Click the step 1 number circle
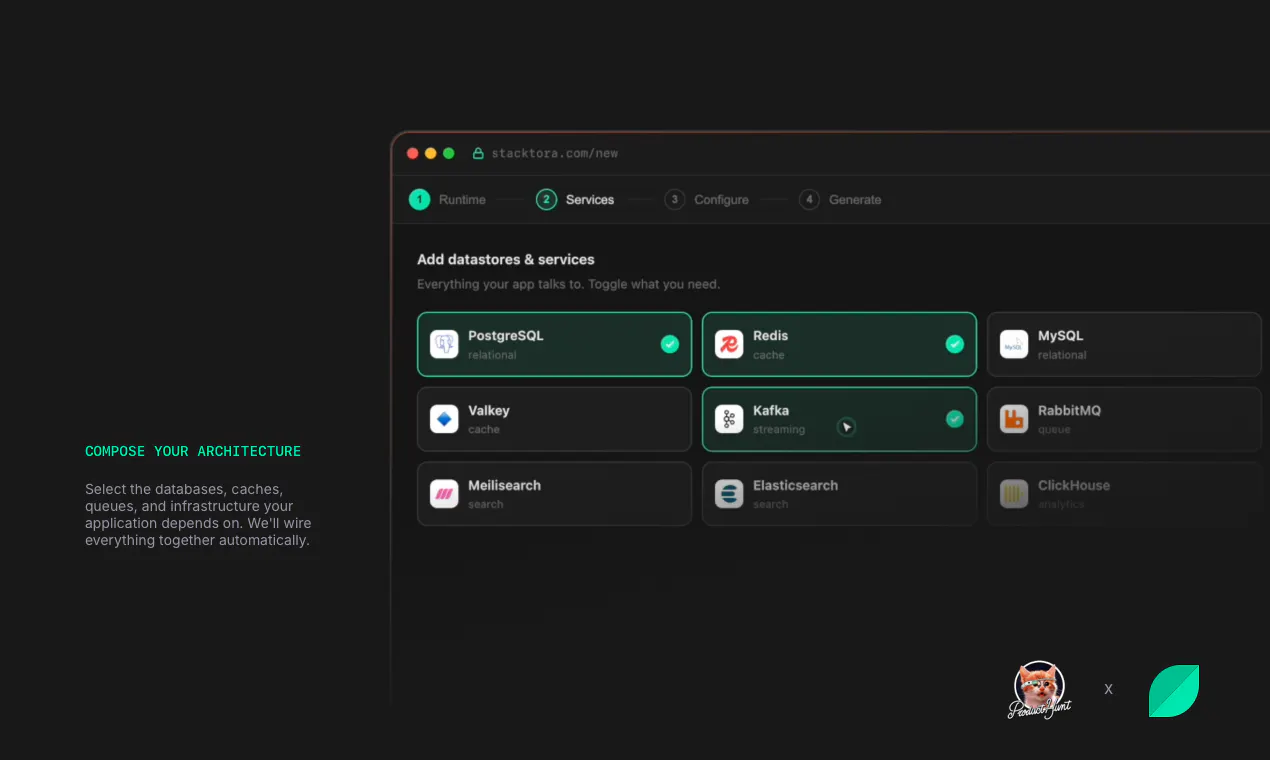Screen dimensions: 1270x760 (x=419, y=200)
